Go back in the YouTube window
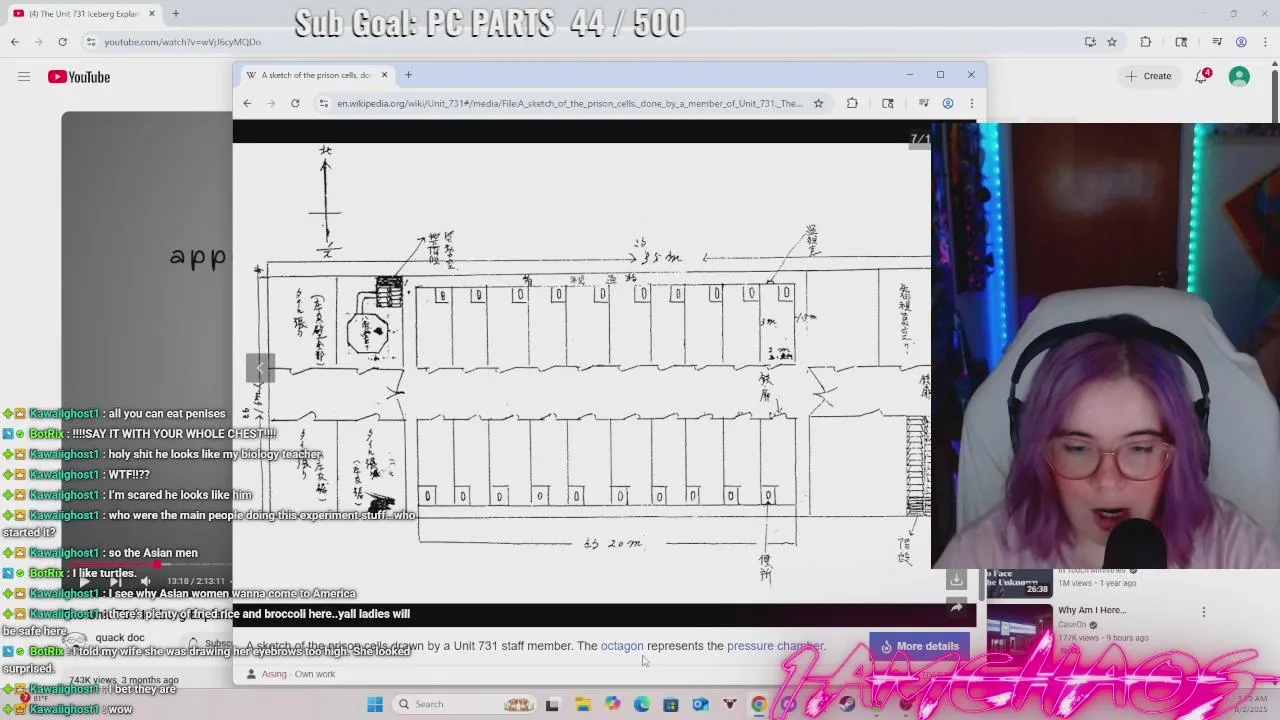Image resolution: width=1280 pixels, height=720 pixels. pos(15,42)
